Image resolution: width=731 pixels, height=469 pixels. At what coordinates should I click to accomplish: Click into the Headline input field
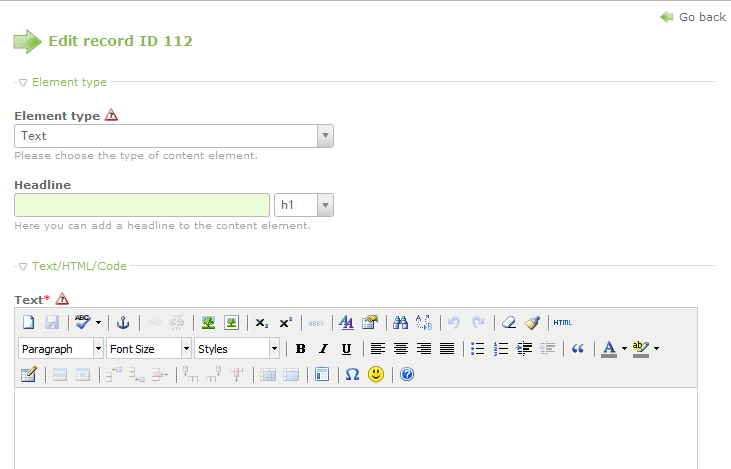[142, 205]
